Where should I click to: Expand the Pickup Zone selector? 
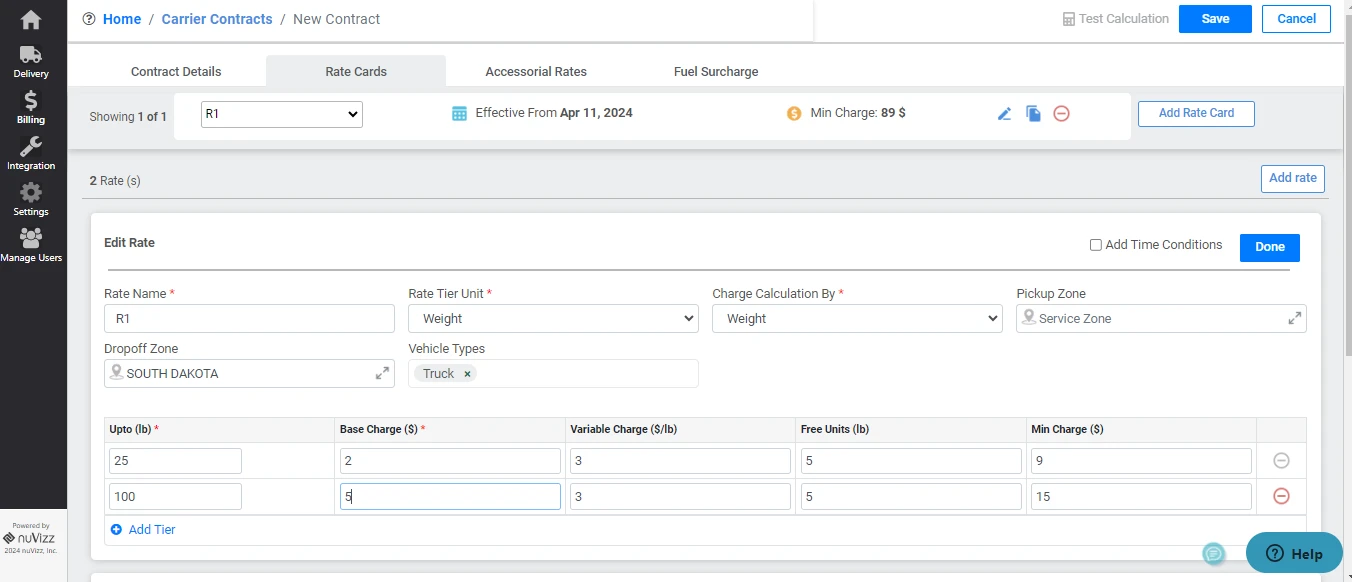(x=1294, y=318)
